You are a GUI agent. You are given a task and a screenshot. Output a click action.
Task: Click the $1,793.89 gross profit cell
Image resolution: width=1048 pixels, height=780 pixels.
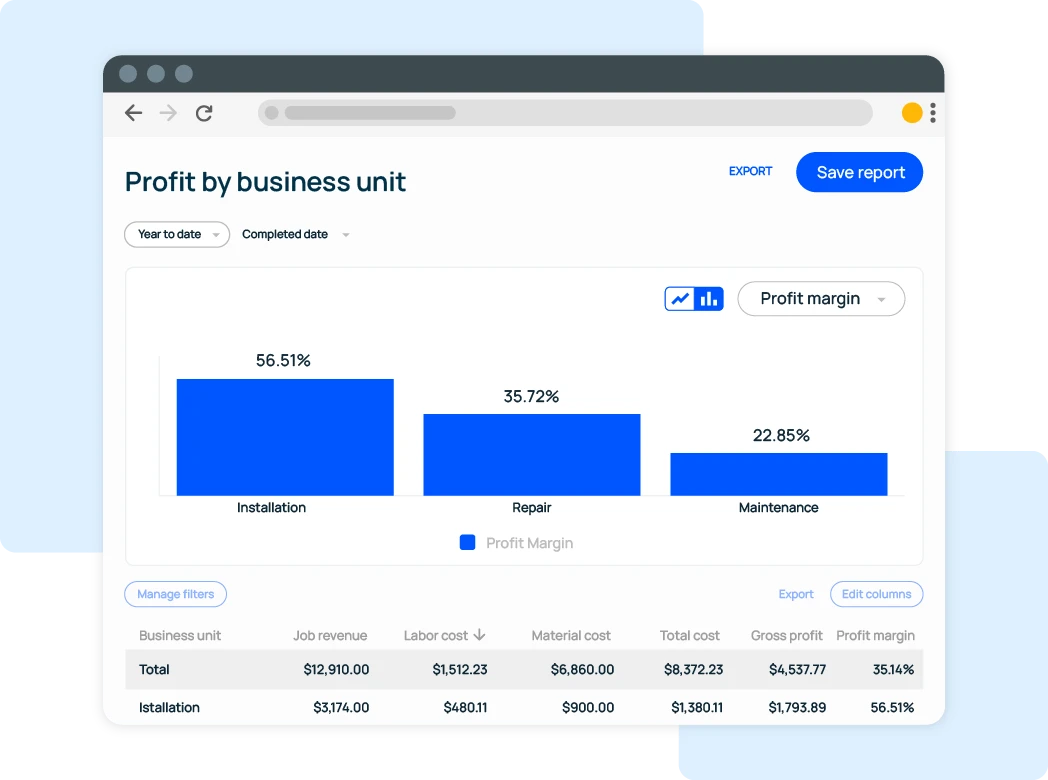click(x=797, y=707)
